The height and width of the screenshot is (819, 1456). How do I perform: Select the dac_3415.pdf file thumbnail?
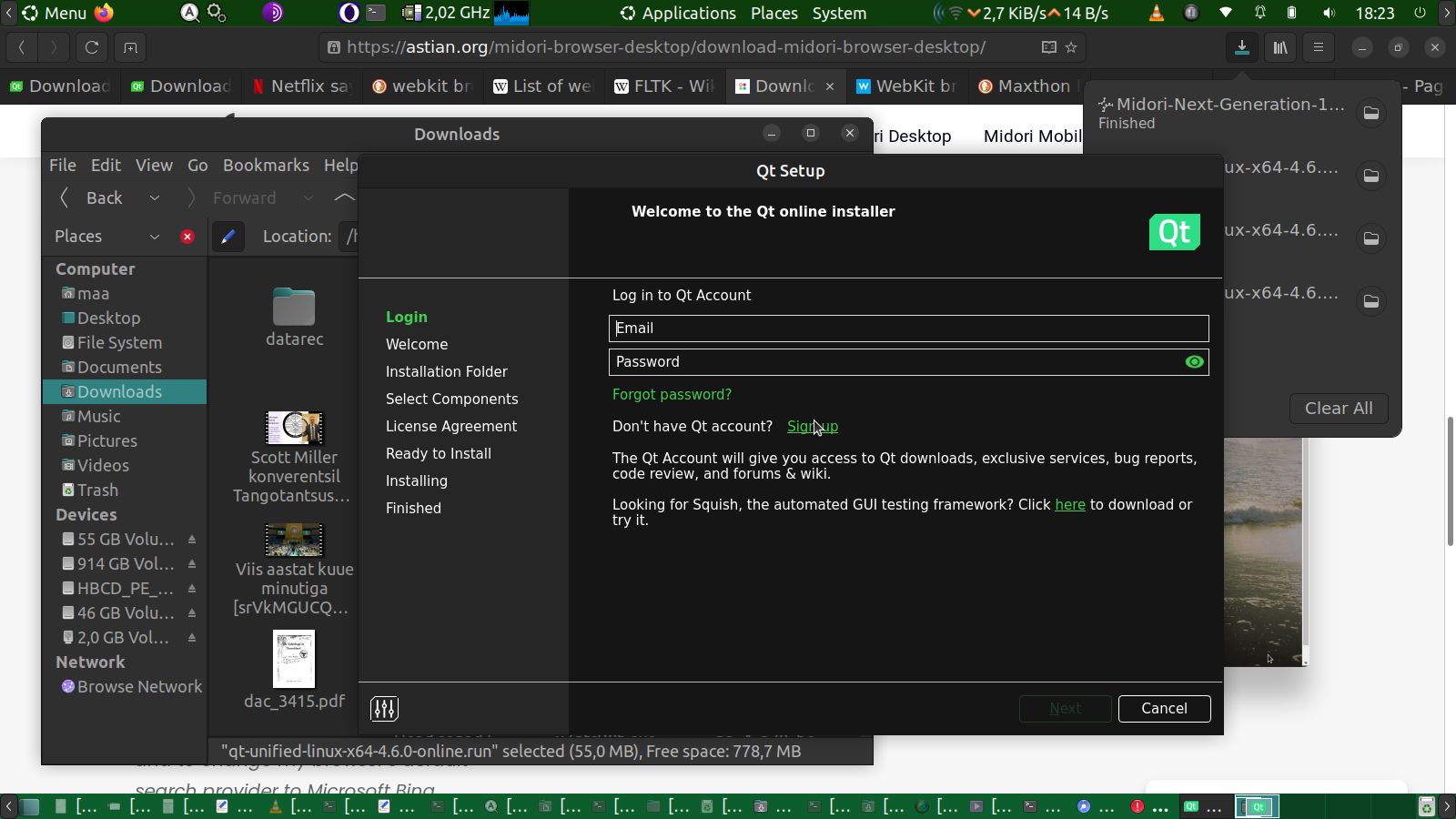pyautogui.click(x=294, y=659)
